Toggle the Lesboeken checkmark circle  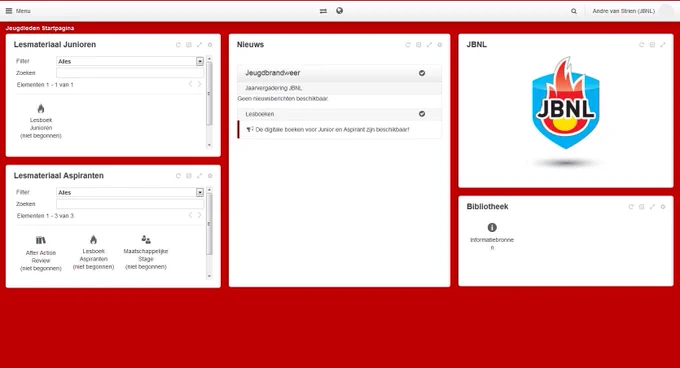coord(422,114)
